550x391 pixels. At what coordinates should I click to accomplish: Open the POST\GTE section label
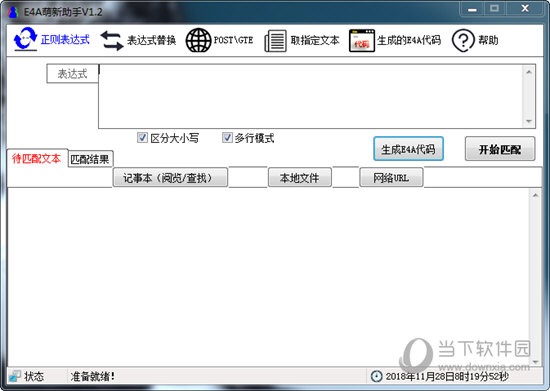[233, 40]
